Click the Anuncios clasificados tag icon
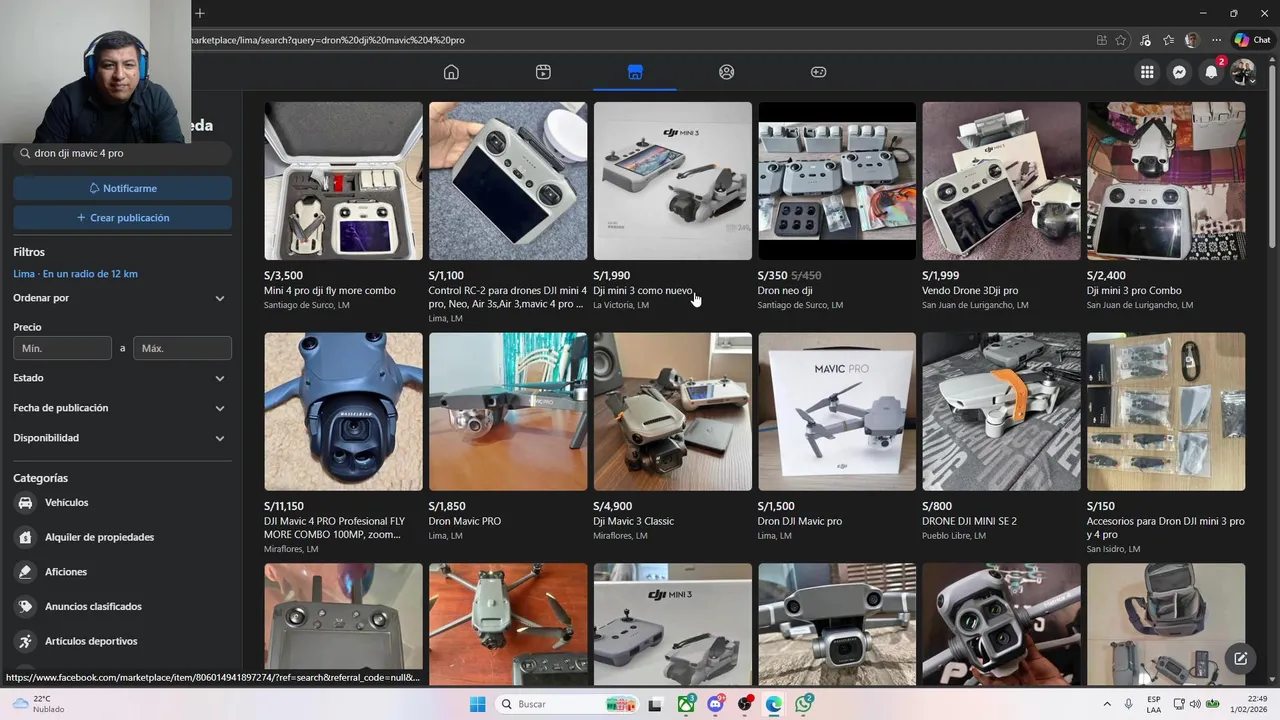This screenshot has height=720, width=1280. click(25, 606)
